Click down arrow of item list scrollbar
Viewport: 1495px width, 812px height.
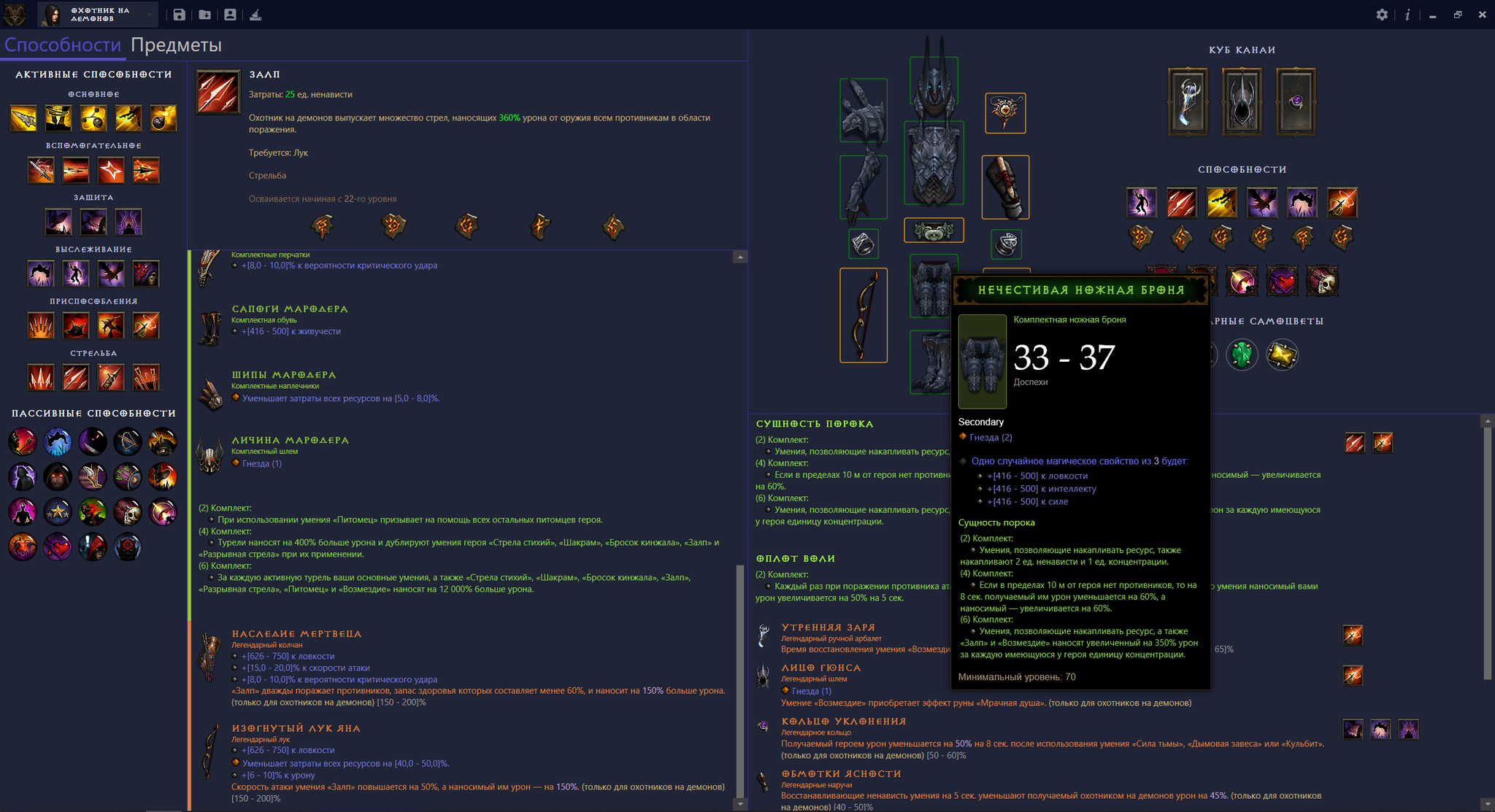coord(740,804)
